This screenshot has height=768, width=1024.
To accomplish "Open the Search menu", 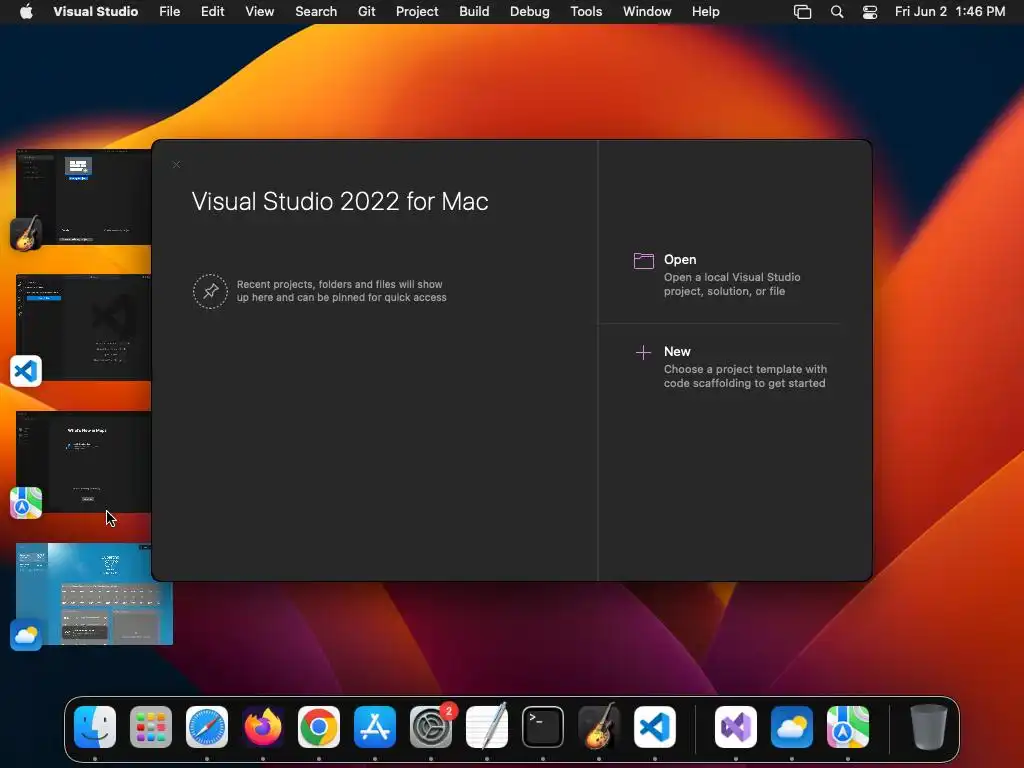I will 316,11.
